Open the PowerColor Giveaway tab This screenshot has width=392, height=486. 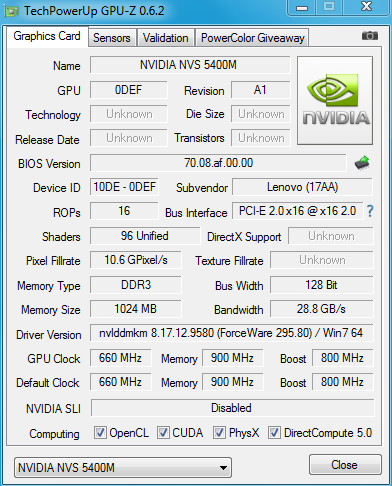pos(252,38)
